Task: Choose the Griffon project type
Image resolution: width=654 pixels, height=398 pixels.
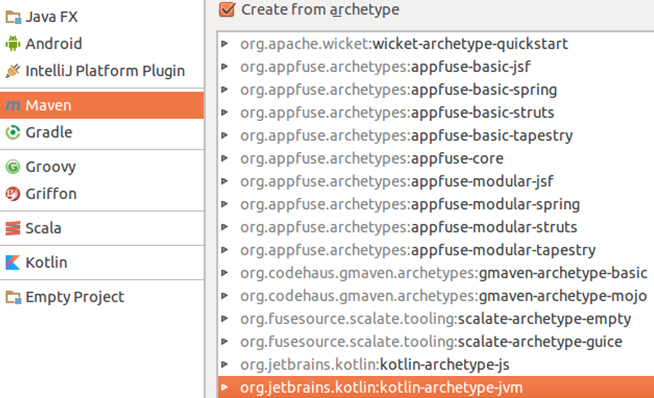Action: click(102, 194)
